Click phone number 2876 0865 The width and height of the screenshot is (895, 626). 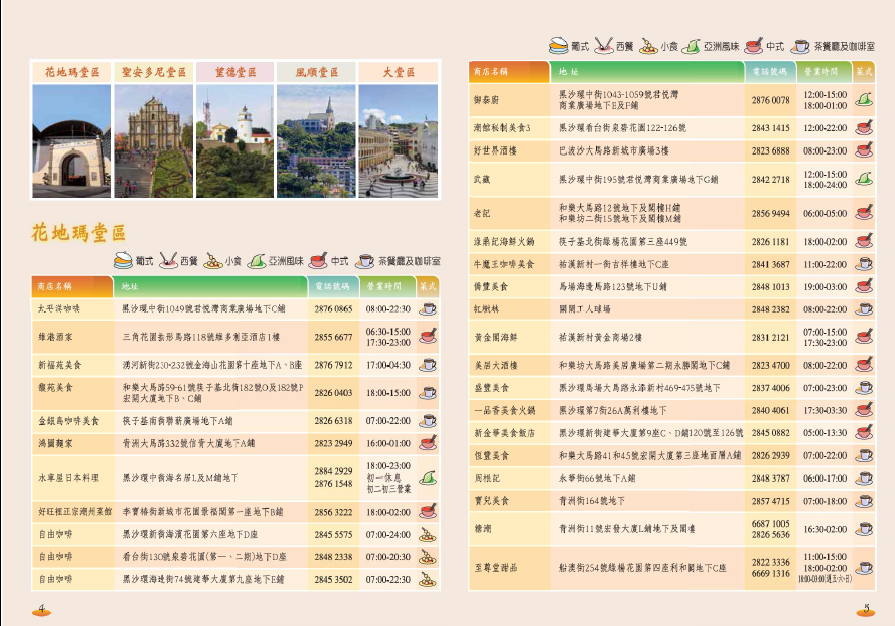(333, 310)
